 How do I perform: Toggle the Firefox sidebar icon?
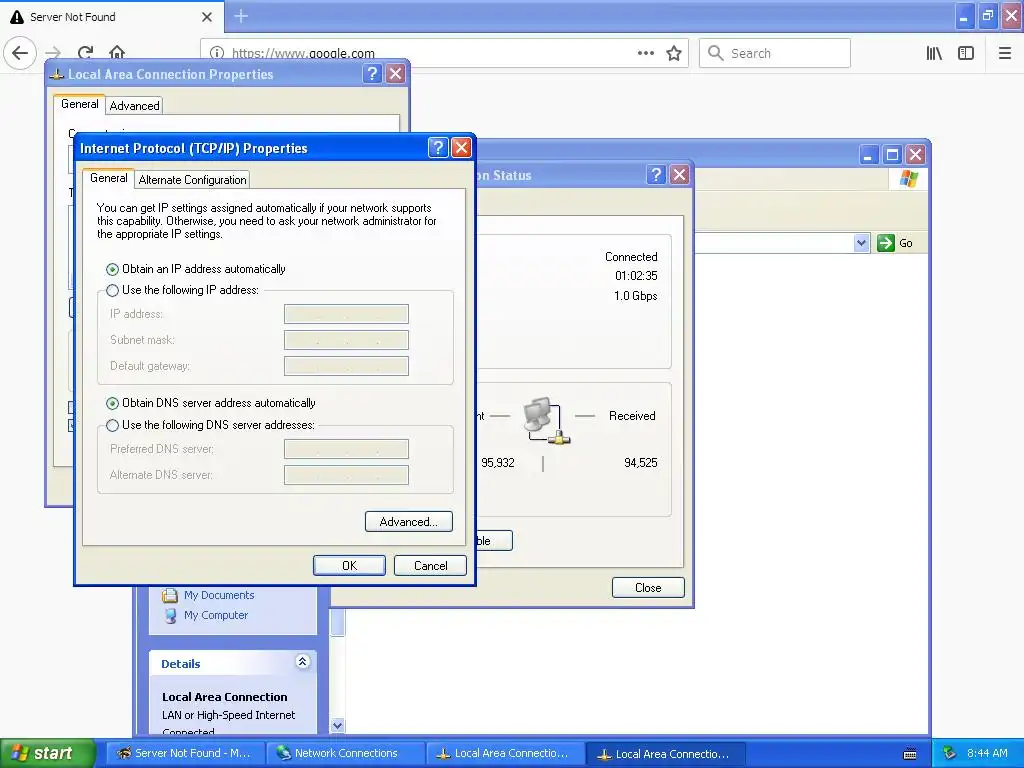(966, 54)
